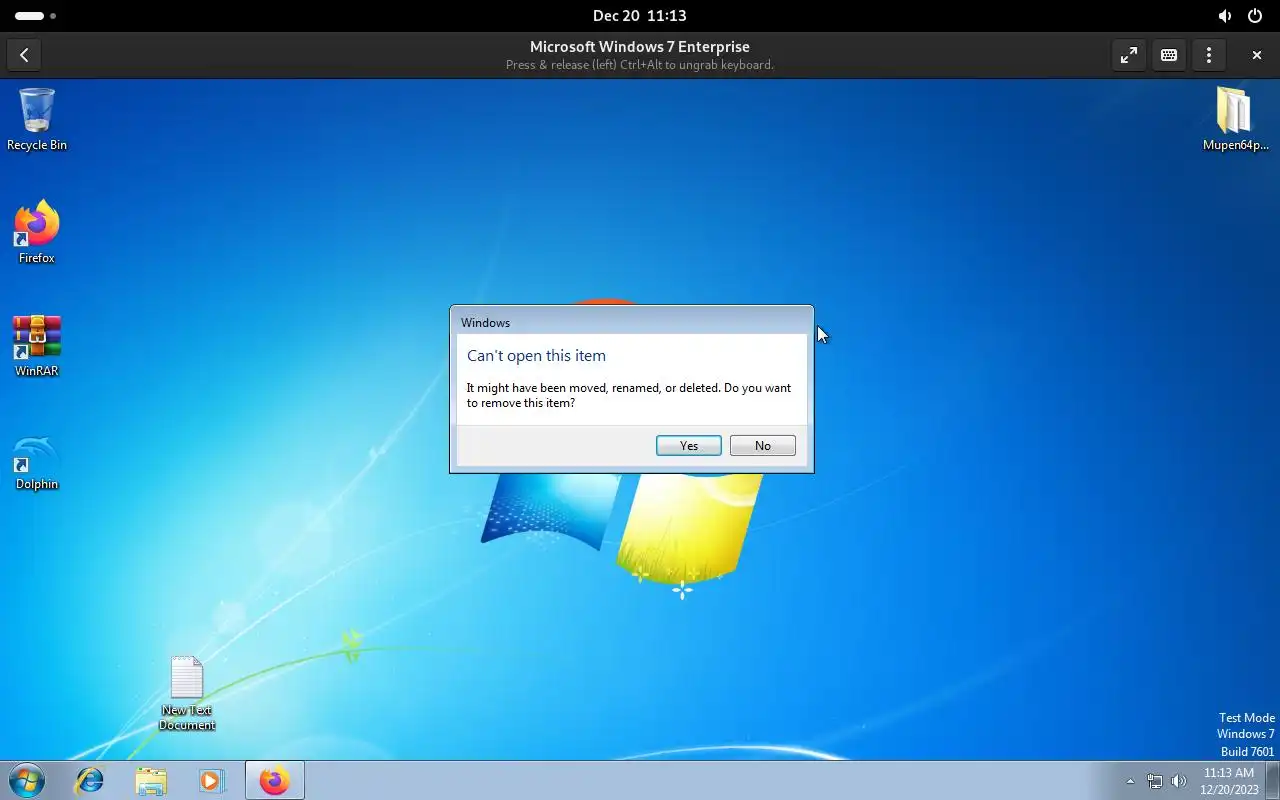Open Windows Explorer from taskbar
The width and height of the screenshot is (1280, 800).
pyautogui.click(x=151, y=780)
